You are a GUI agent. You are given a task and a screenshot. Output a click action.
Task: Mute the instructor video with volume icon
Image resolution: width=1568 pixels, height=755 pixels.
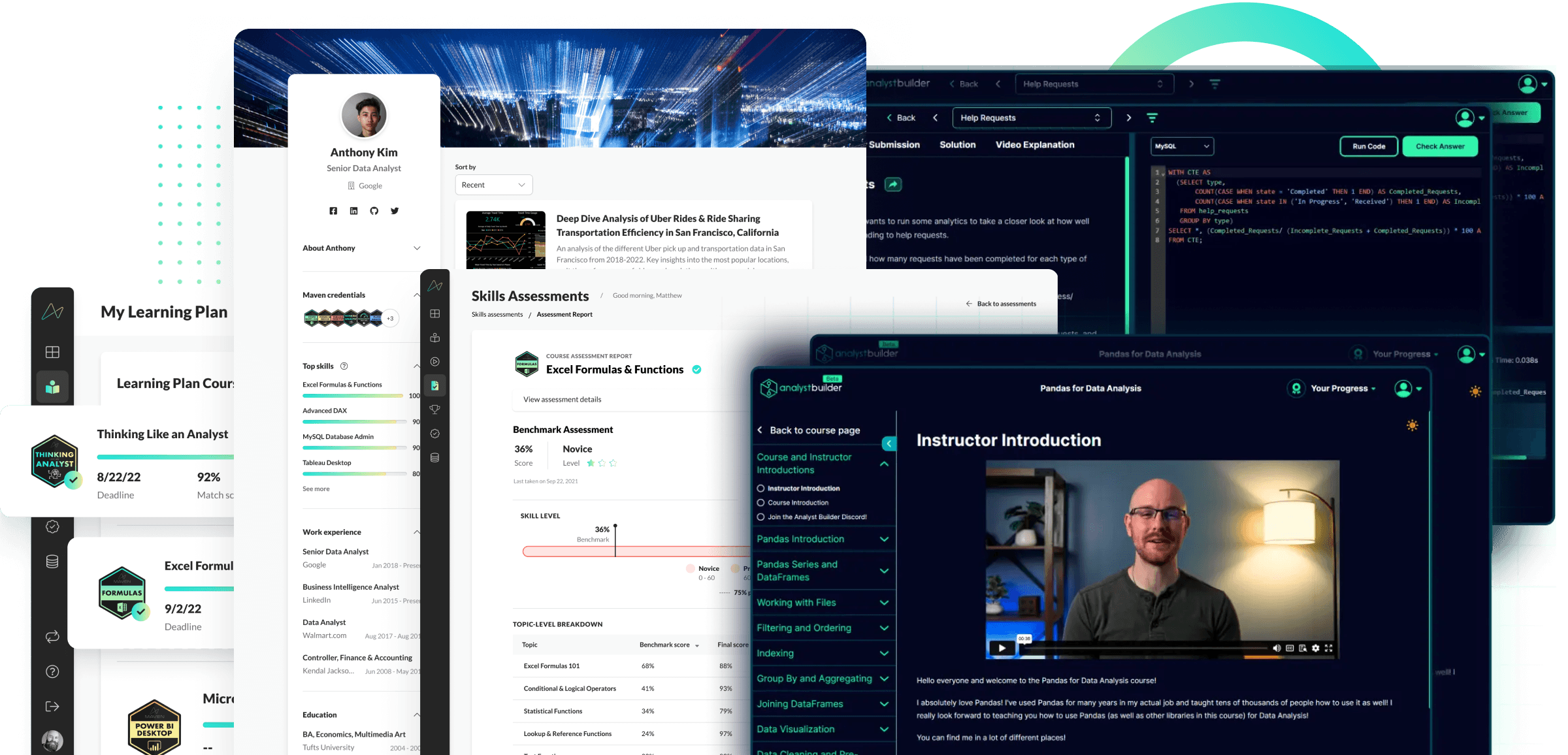(x=1277, y=648)
